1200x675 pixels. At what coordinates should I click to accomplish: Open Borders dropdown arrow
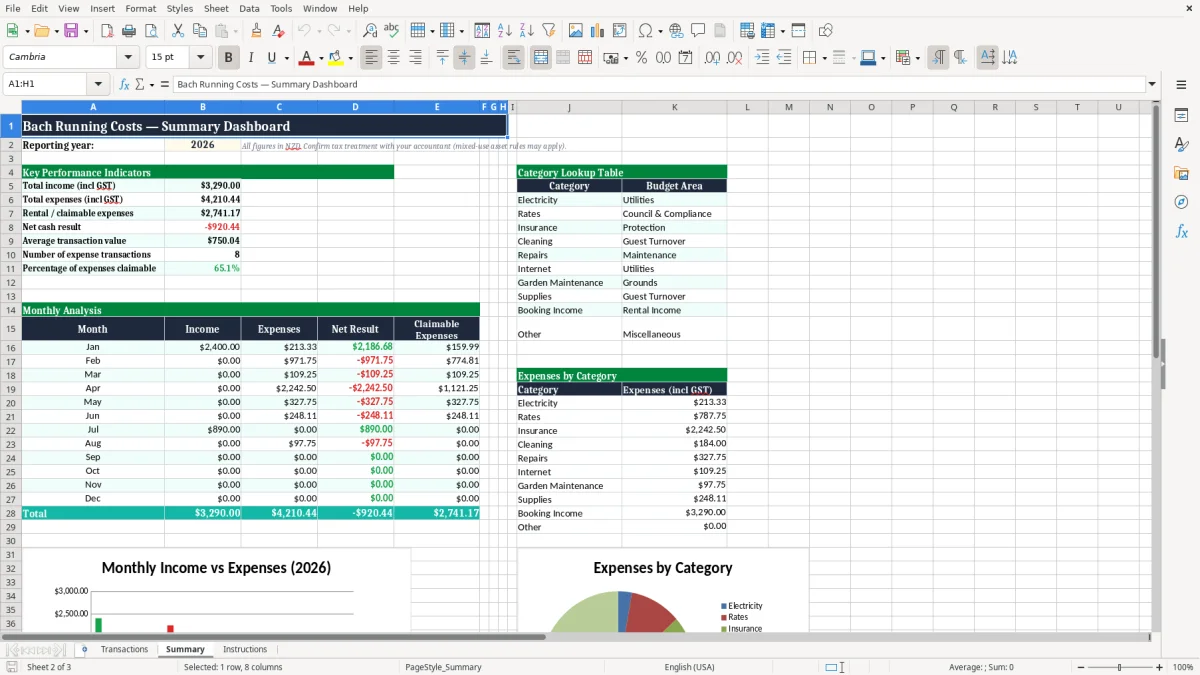[x=824, y=58]
